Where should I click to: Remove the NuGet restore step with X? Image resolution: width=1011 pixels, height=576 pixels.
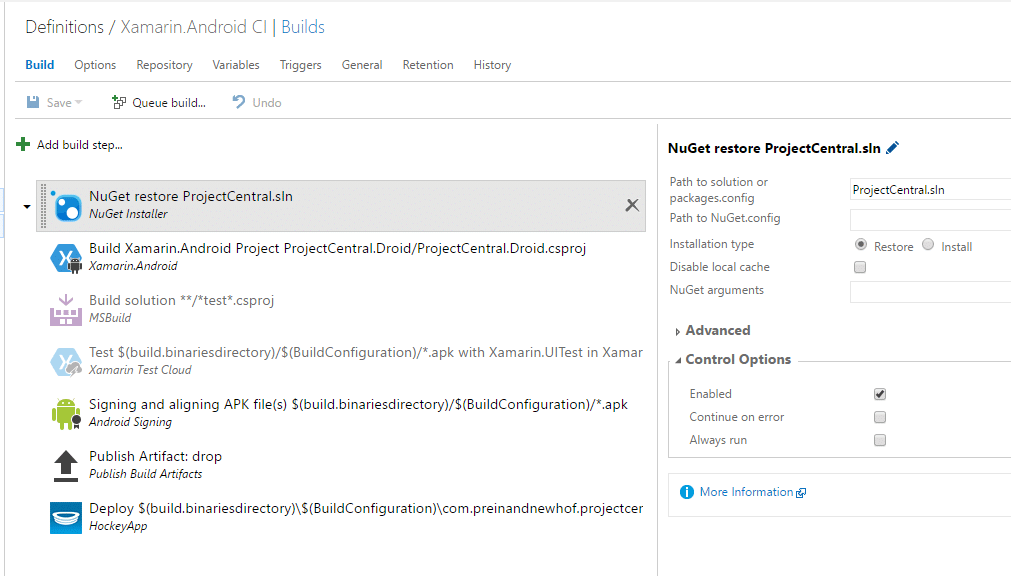(632, 205)
